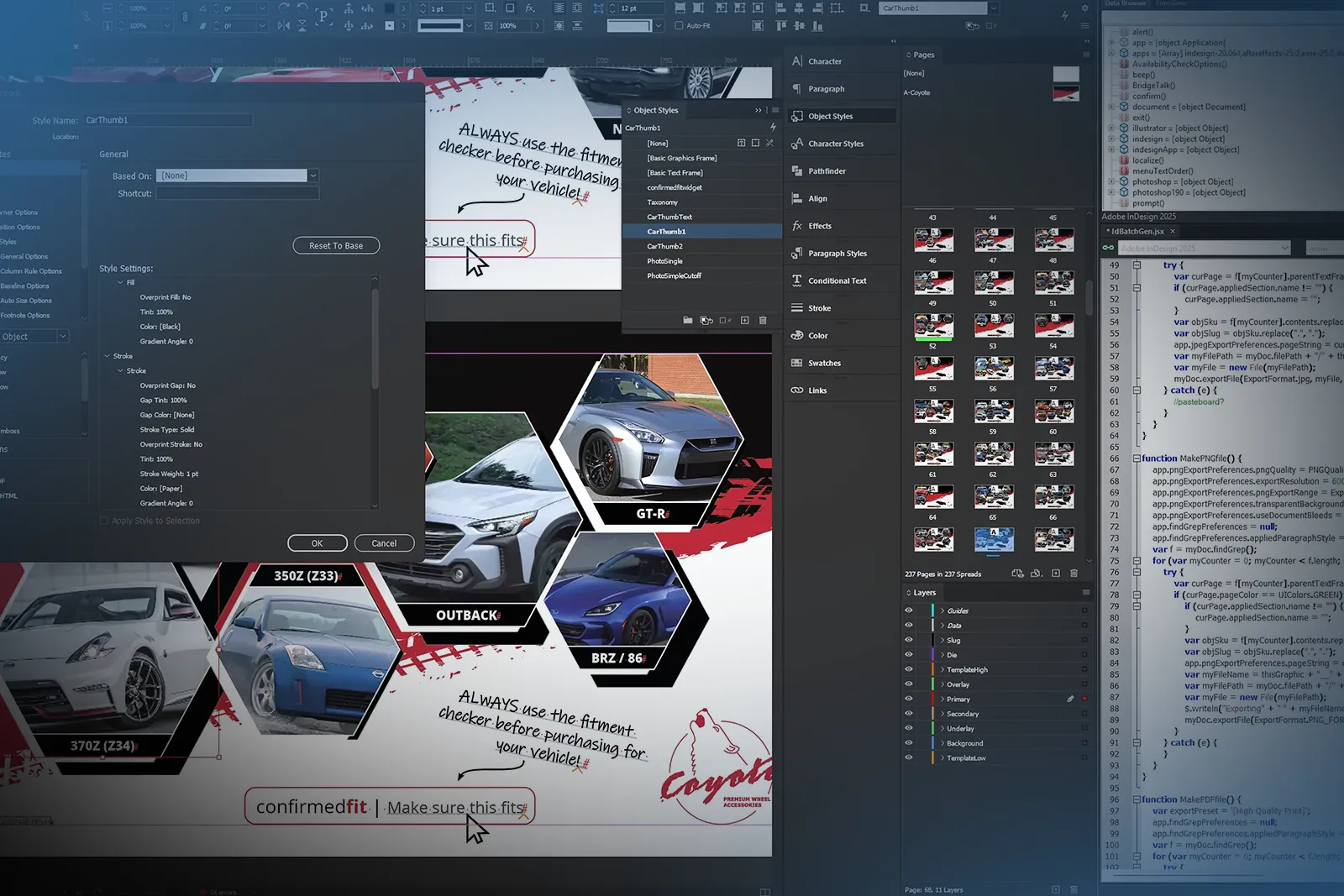Select the CarThumbText object style
This screenshot has height=896, width=1344.
click(702, 217)
